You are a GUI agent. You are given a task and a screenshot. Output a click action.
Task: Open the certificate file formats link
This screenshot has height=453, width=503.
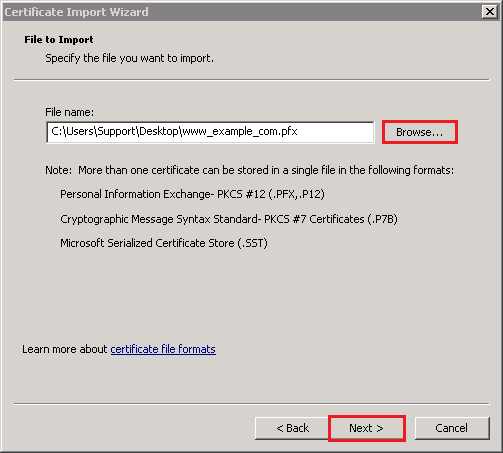[163, 349]
